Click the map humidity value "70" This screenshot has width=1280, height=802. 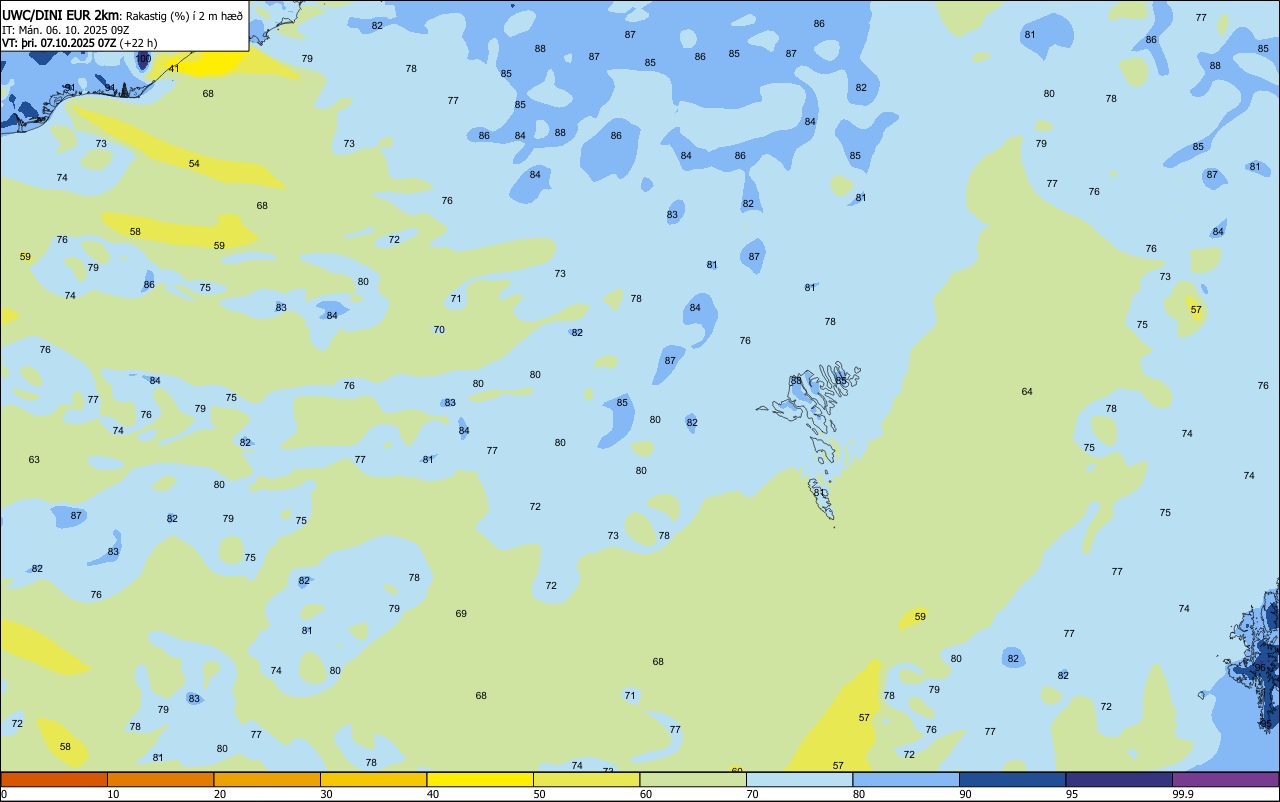(x=439, y=329)
